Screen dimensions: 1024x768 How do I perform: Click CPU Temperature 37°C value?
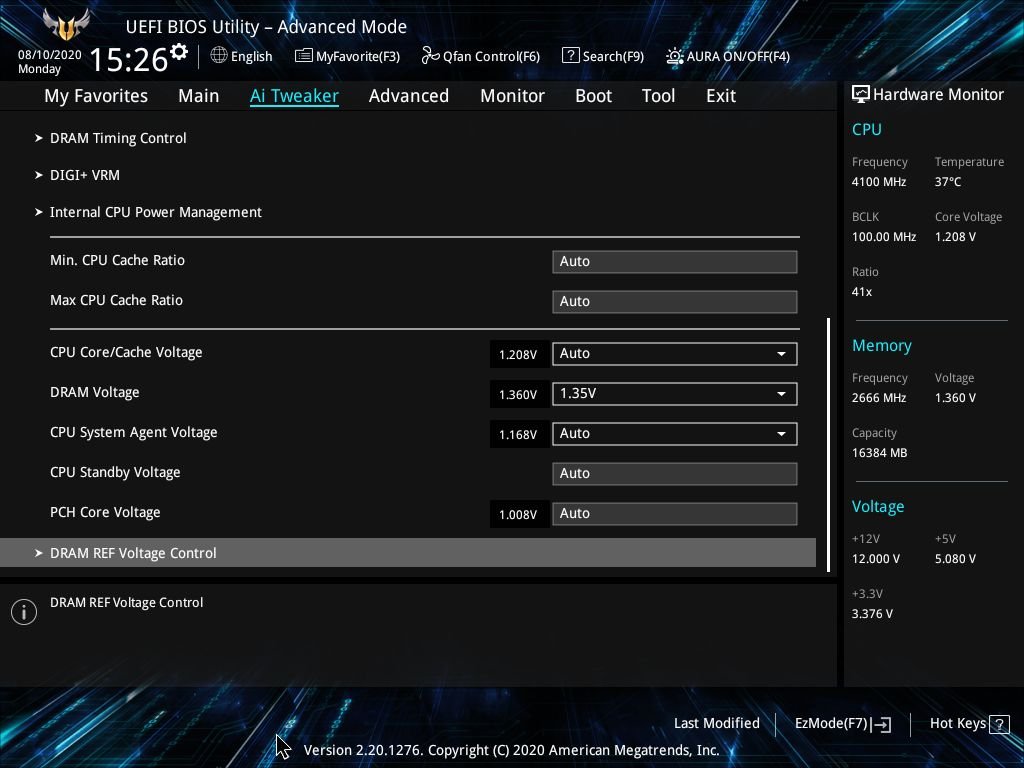(948, 182)
